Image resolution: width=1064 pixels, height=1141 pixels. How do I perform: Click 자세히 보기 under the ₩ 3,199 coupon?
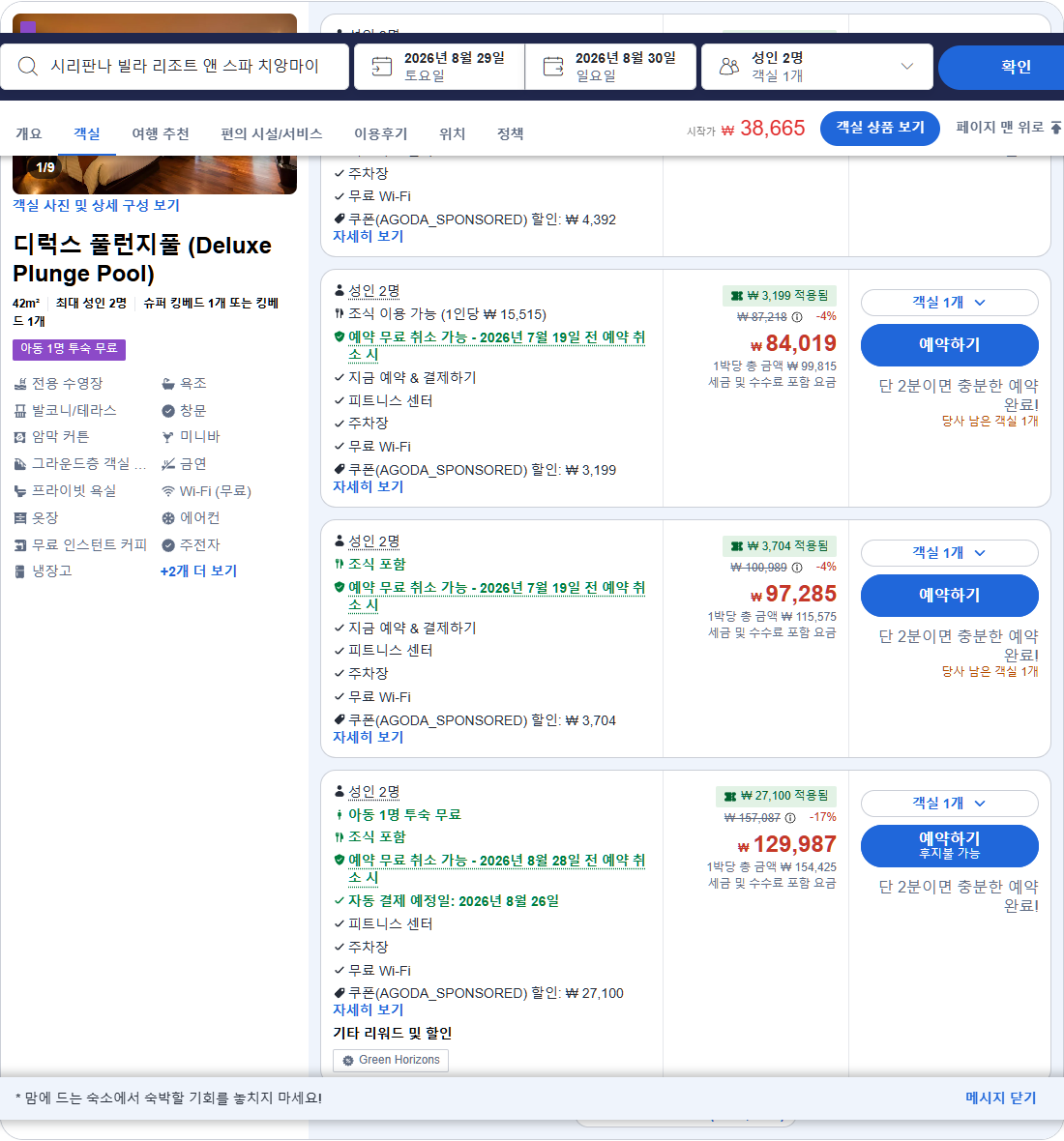coord(369,486)
